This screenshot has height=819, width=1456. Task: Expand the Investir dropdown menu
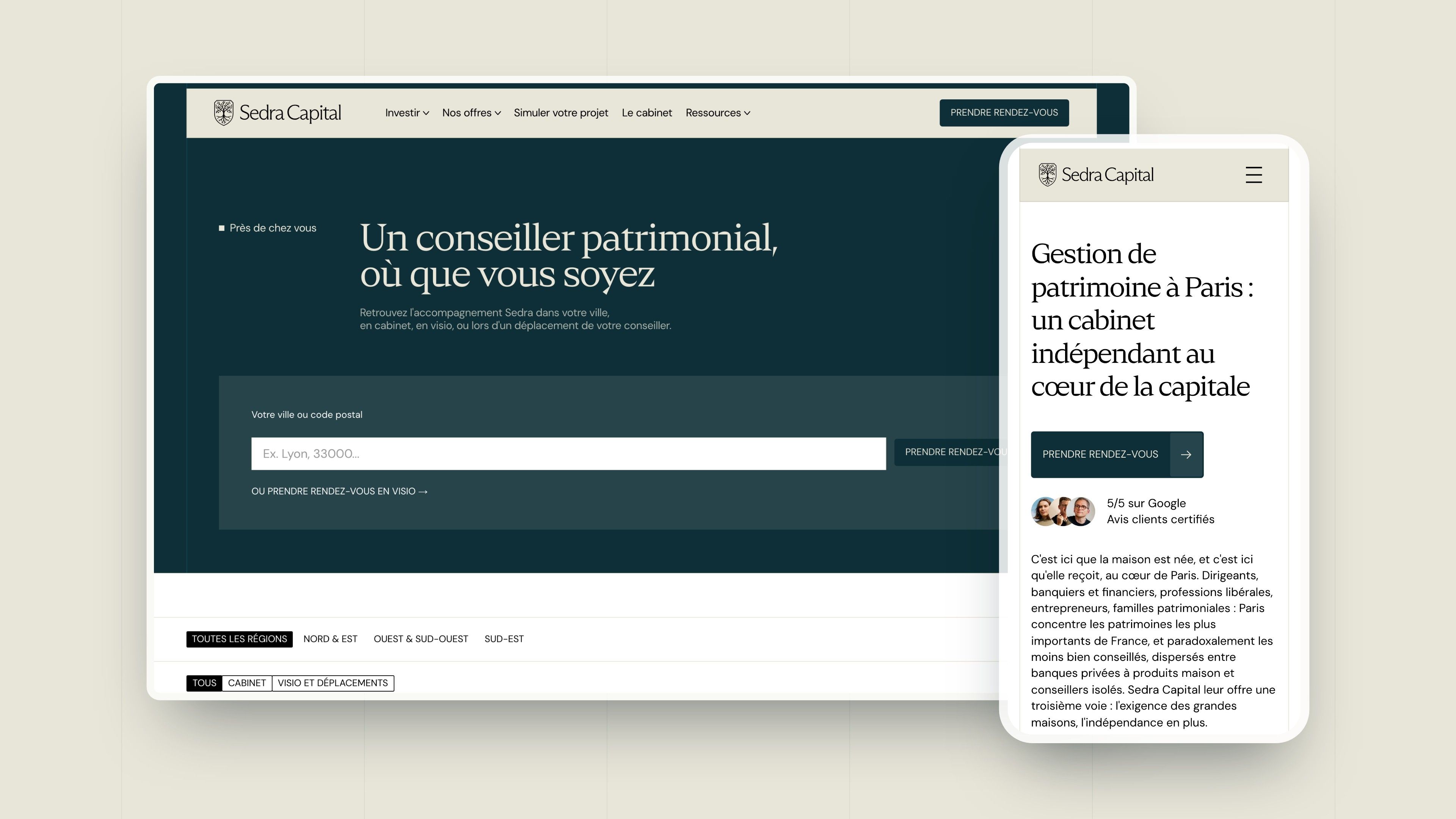point(407,113)
